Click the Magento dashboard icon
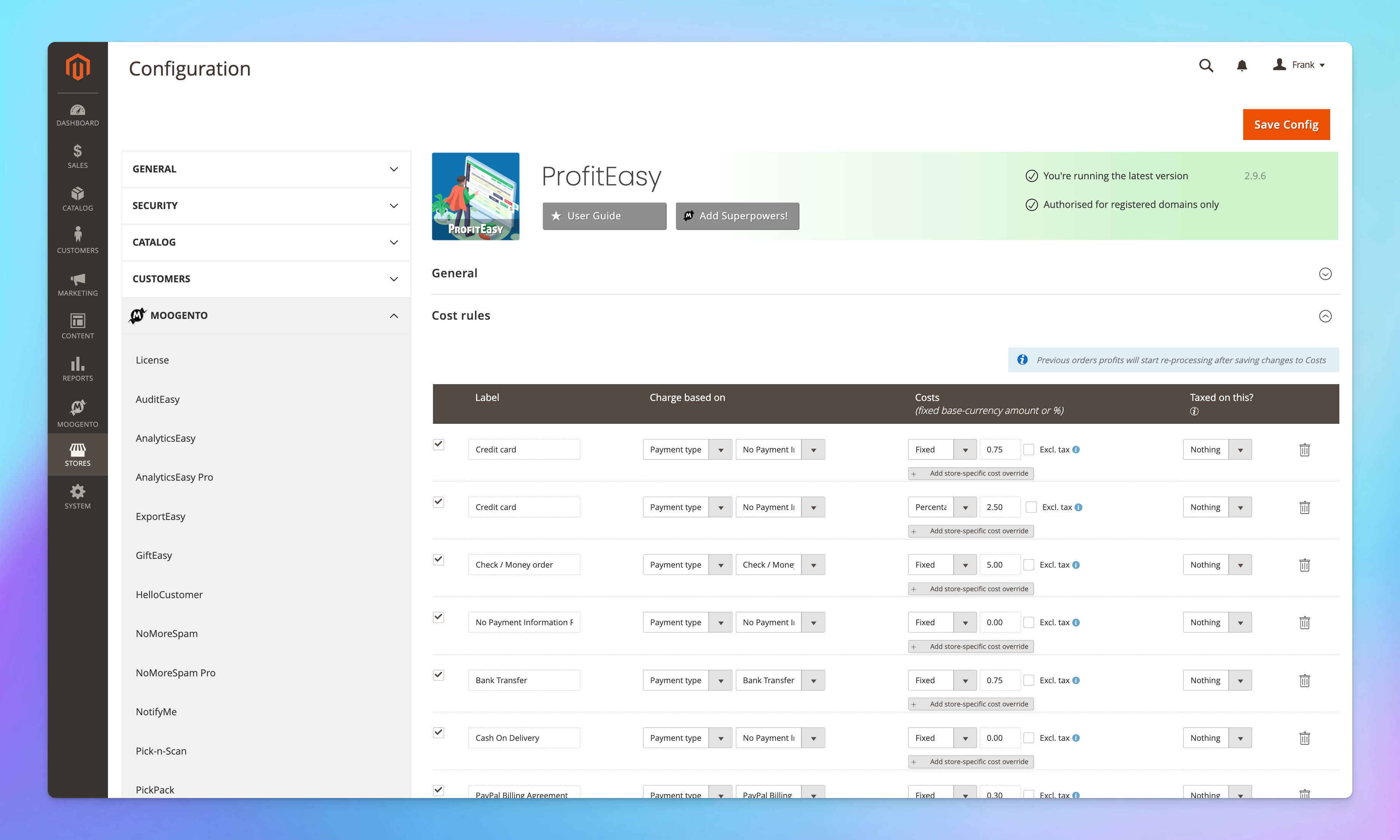The height and width of the screenshot is (840, 1400). [x=78, y=113]
